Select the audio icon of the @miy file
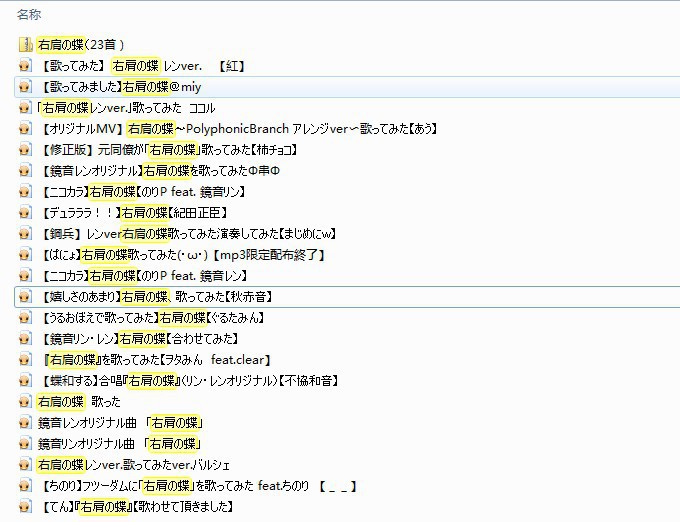Screen dimensions: 680x522 click(25, 87)
